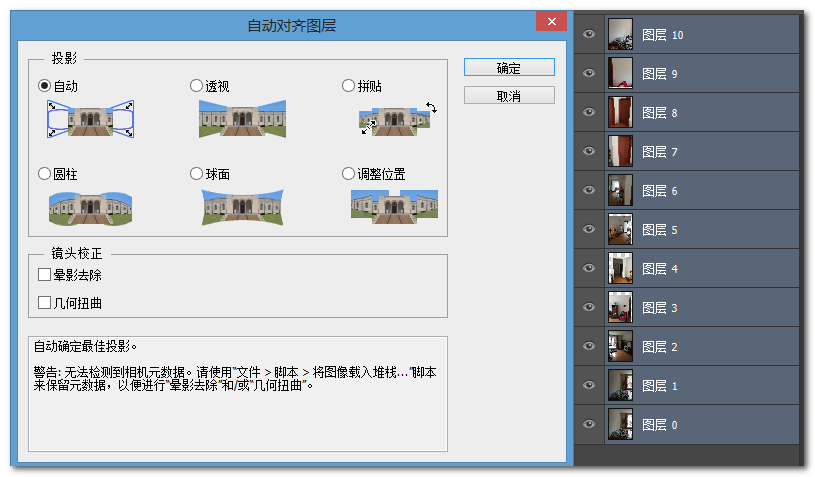Click the layer name 图层 2
This screenshot has width=815, height=477.
click(660, 347)
